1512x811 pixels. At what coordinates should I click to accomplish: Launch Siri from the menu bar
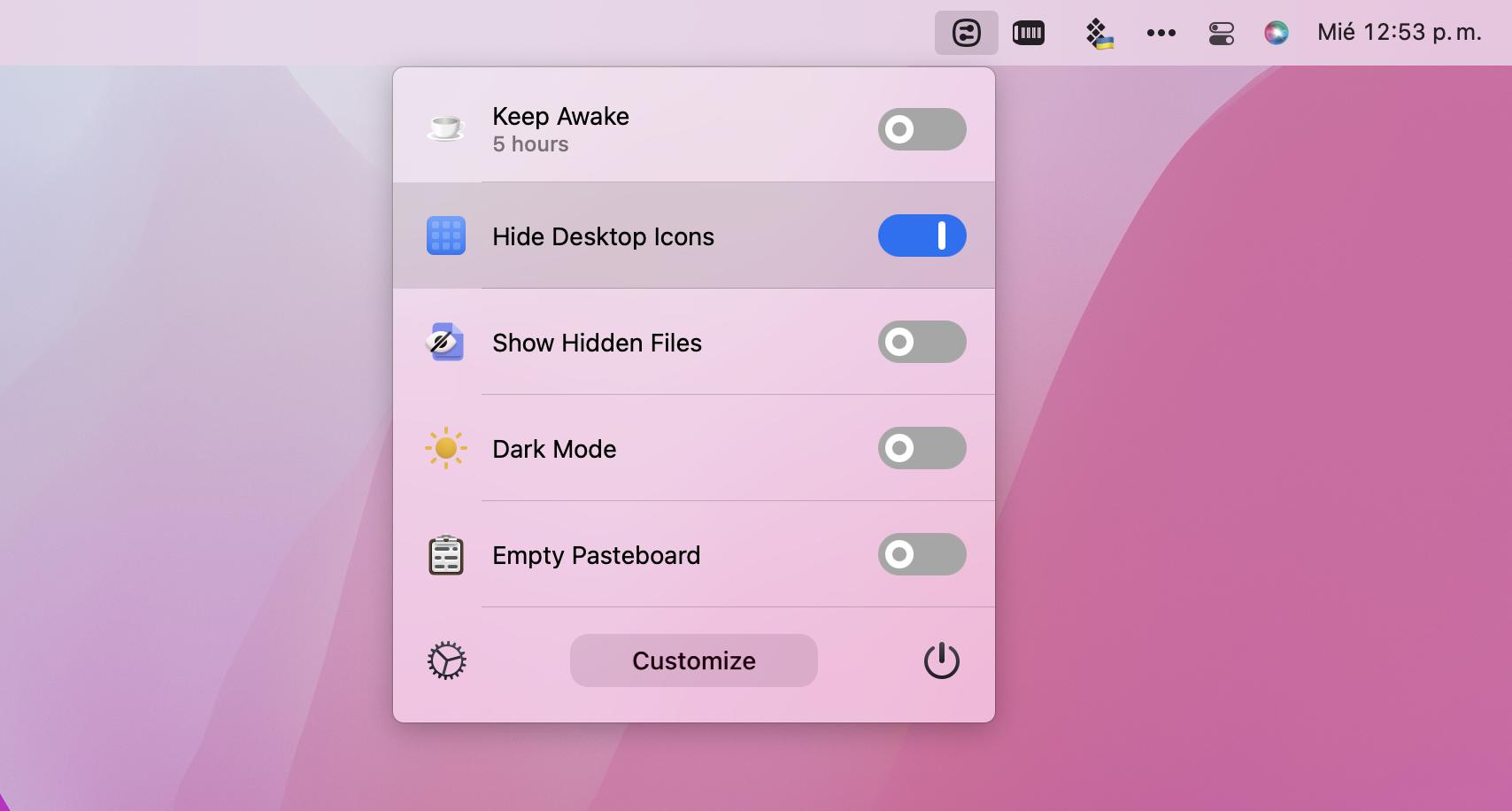point(1276,34)
